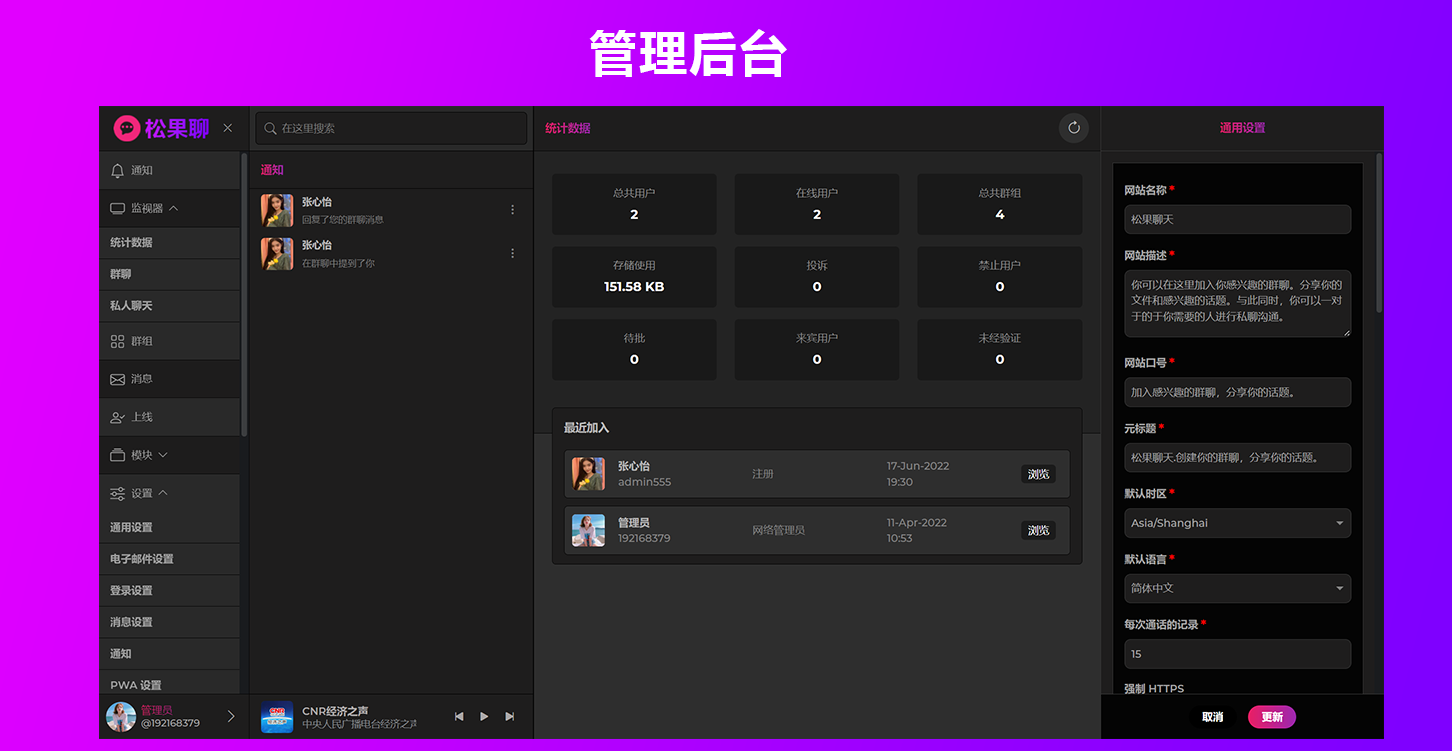Edit the 网站描述 text area
The width and height of the screenshot is (1452, 751).
point(1237,303)
